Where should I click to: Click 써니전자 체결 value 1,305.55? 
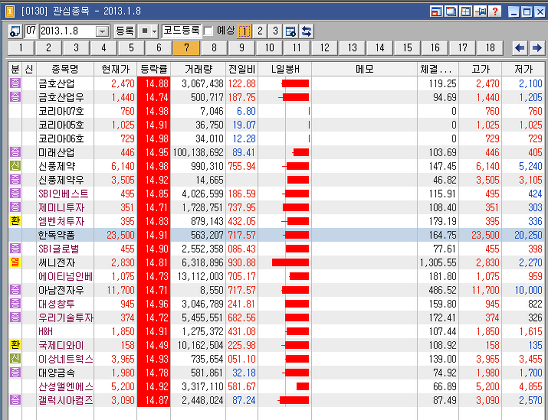coord(438,262)
